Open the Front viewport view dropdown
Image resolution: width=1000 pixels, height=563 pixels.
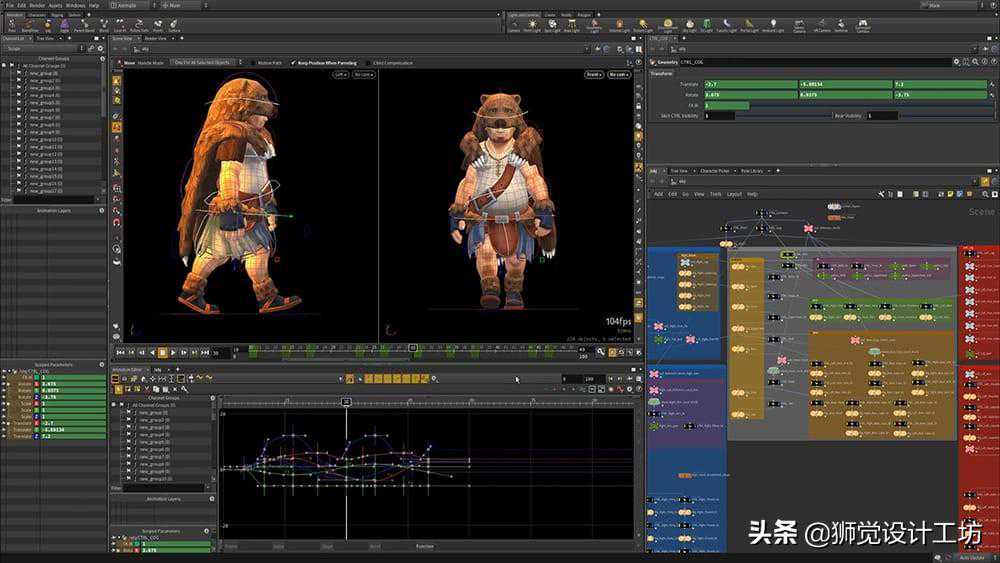pyautogui.click(x=594, y=74)
